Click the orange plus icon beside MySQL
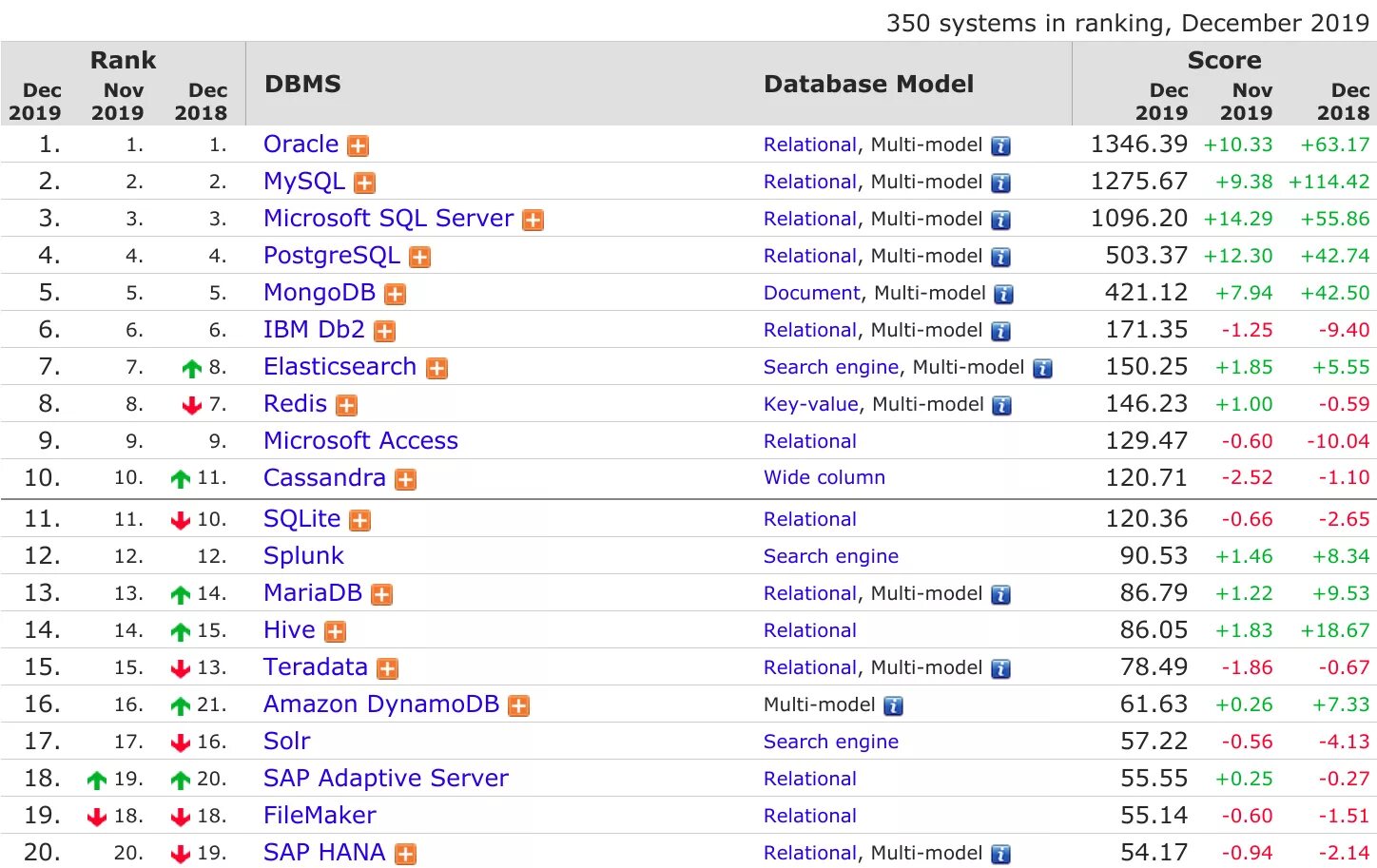The height and width of the screenshot is (868, 1377). click(365, 183)
